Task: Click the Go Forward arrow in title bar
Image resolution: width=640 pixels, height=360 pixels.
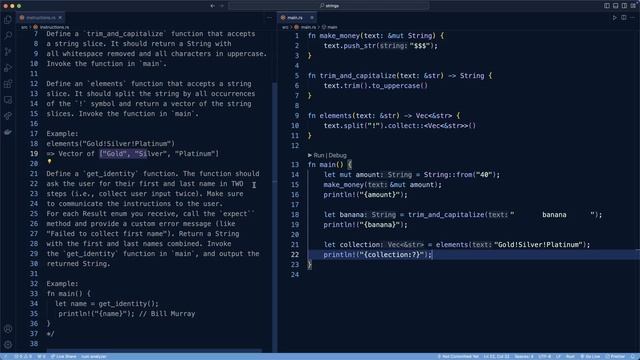Action: tap(222, 6)
